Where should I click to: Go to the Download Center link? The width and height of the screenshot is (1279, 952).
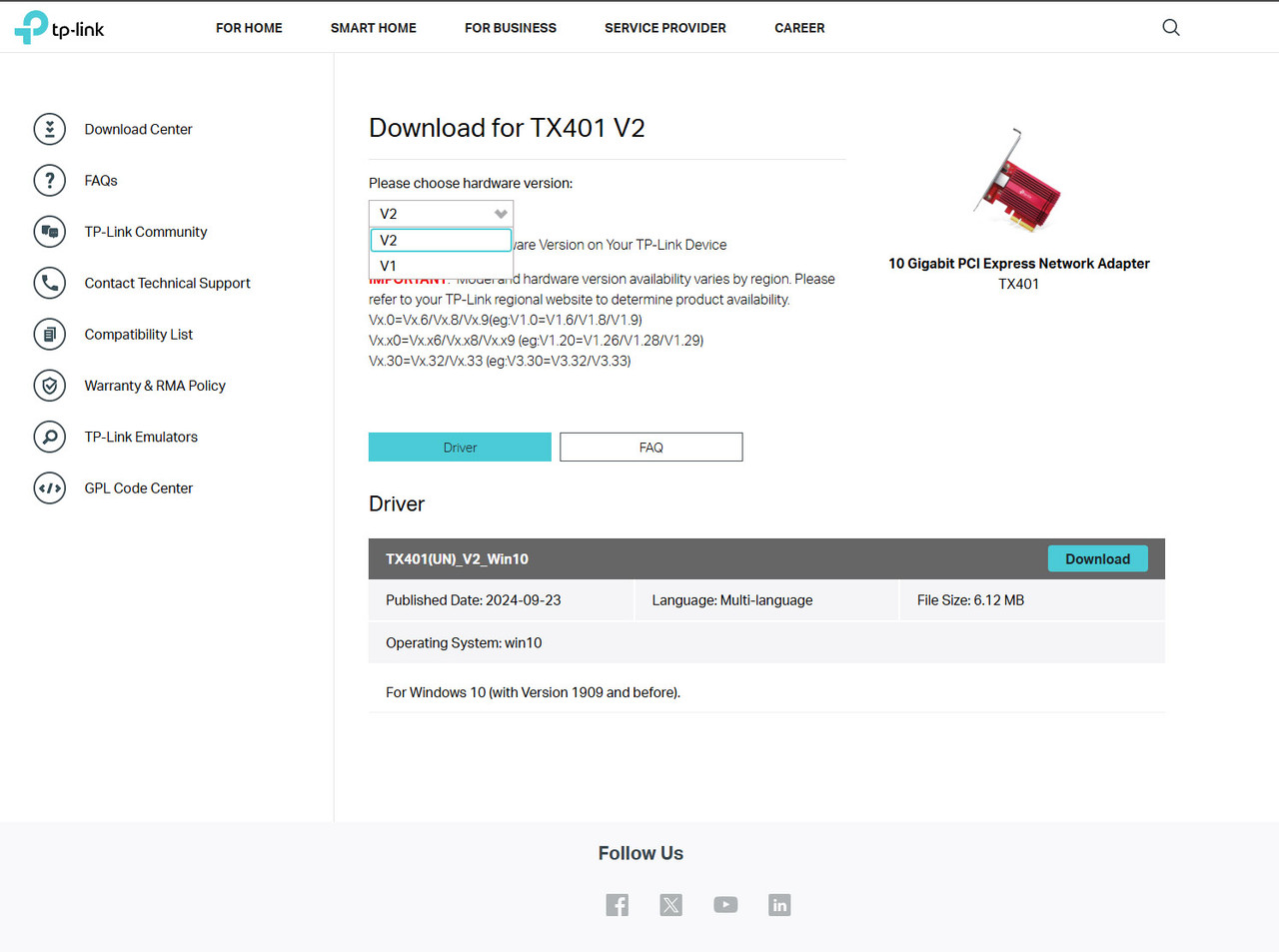138,129
